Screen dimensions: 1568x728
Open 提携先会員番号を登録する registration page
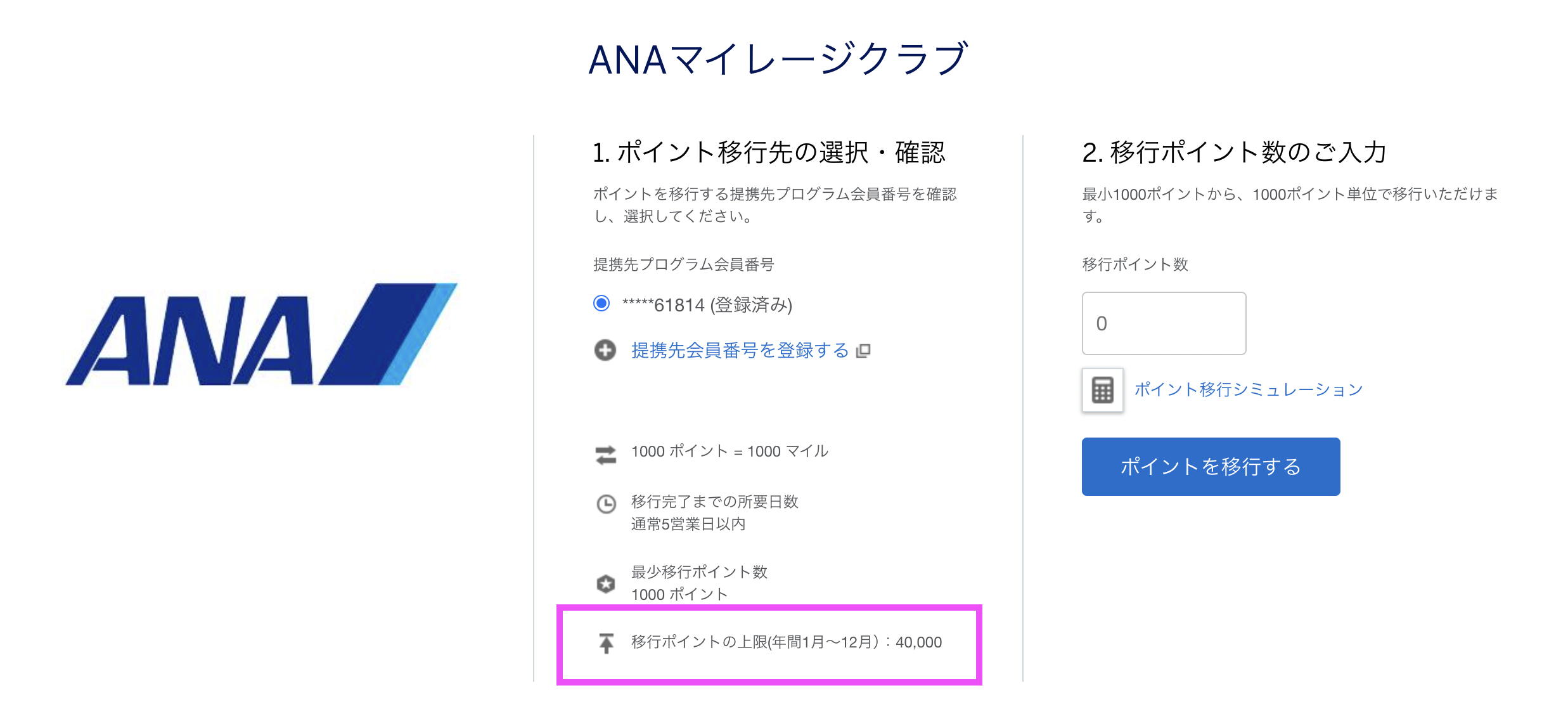[x=738, y=349]
